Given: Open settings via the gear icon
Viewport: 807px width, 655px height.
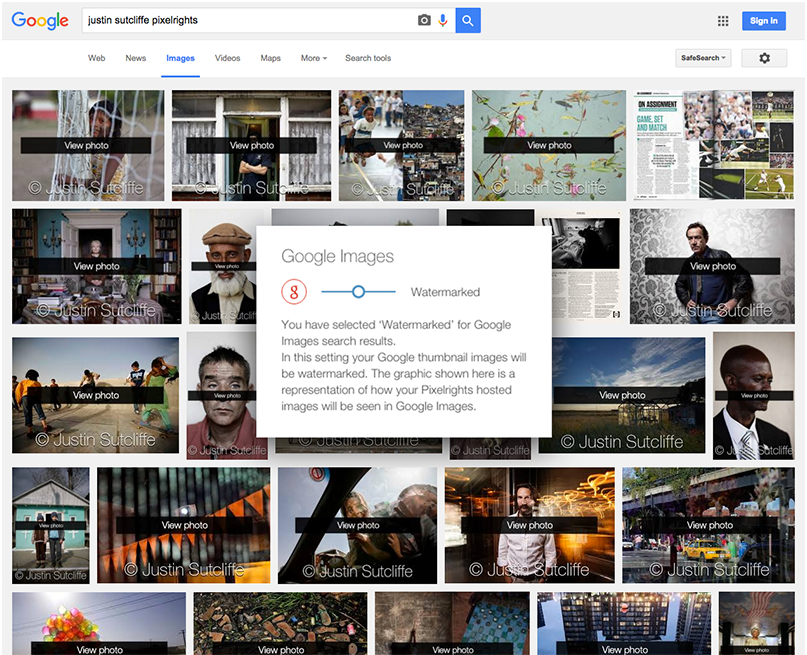Looking at the screenshot, I should click(x=764, y=58).
